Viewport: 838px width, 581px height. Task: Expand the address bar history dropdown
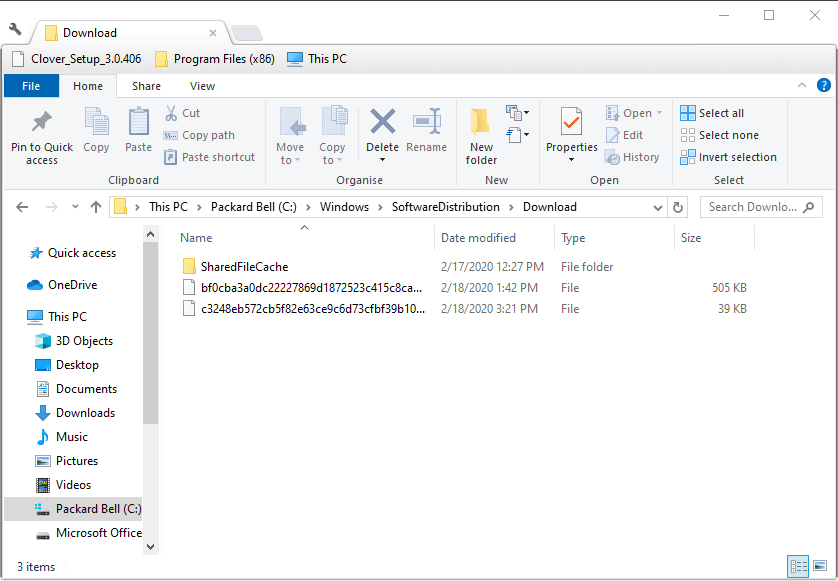point(657,207)
